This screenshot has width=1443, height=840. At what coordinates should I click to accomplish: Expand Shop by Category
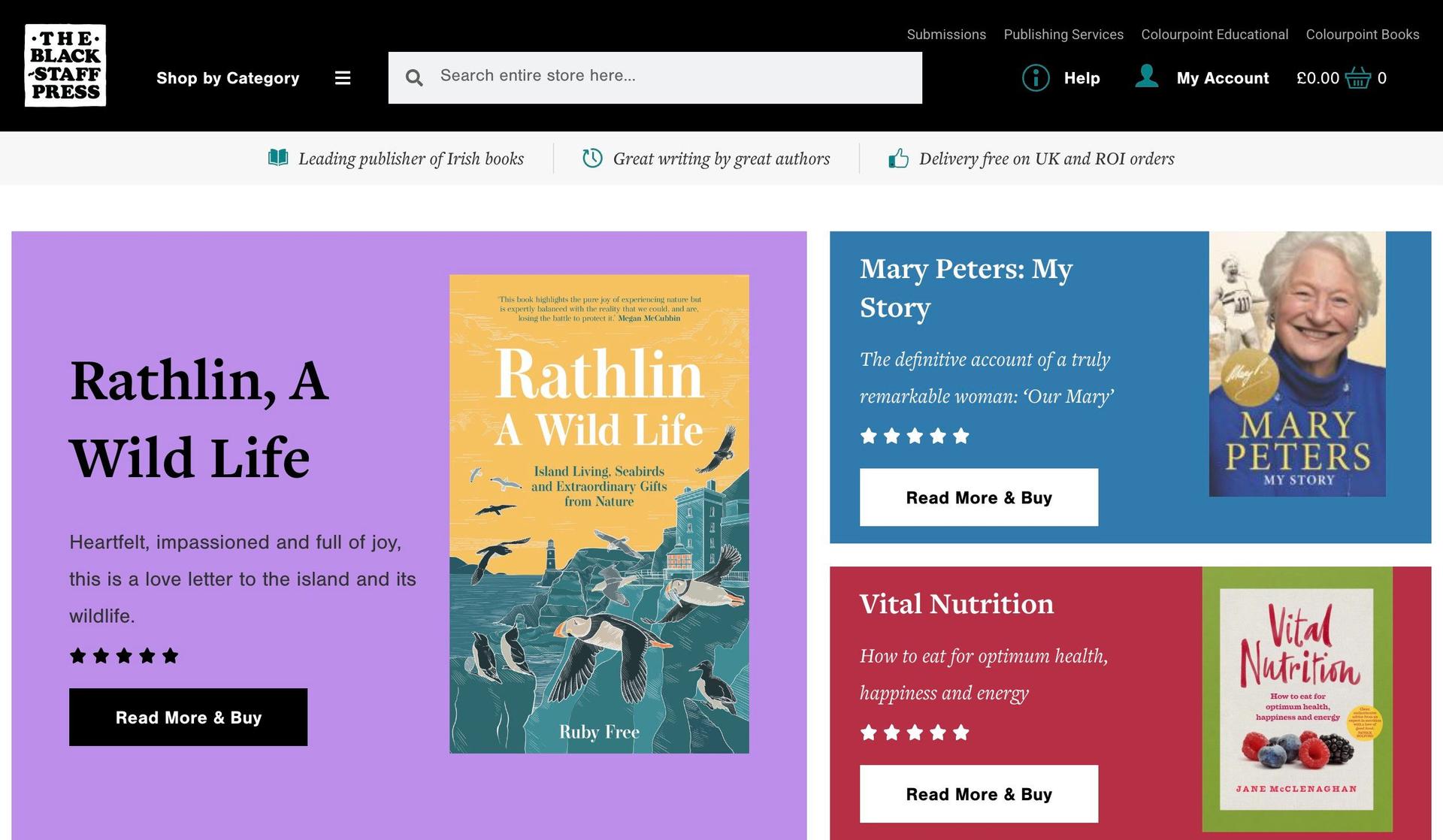228,78
